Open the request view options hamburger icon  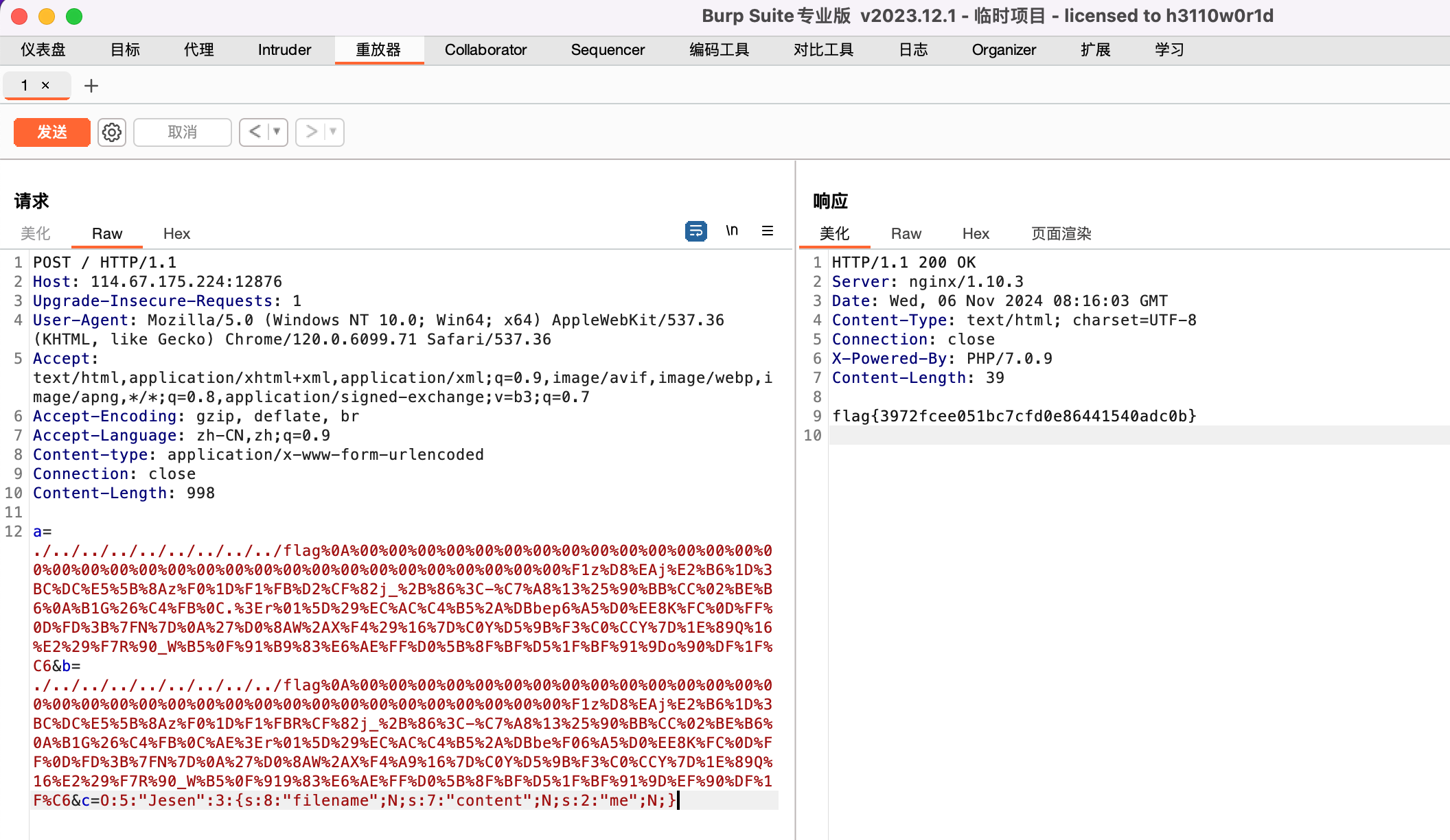click(767, 231)
